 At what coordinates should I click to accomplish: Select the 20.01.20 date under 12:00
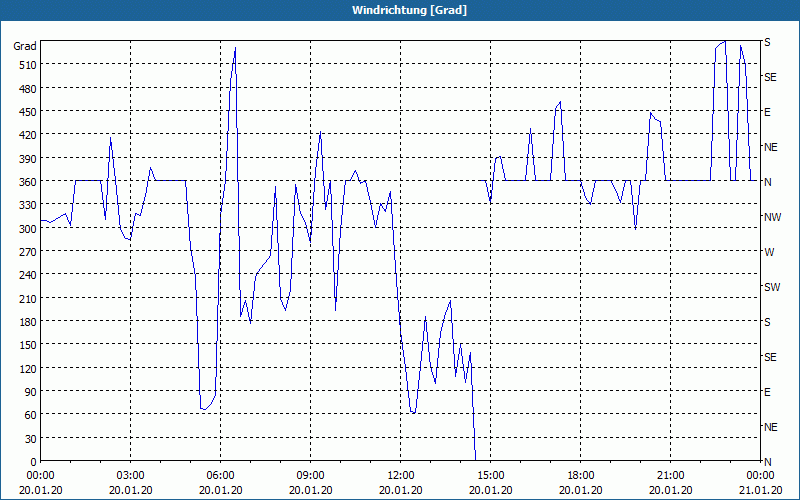pyautogui.click(x=401, y=490)
